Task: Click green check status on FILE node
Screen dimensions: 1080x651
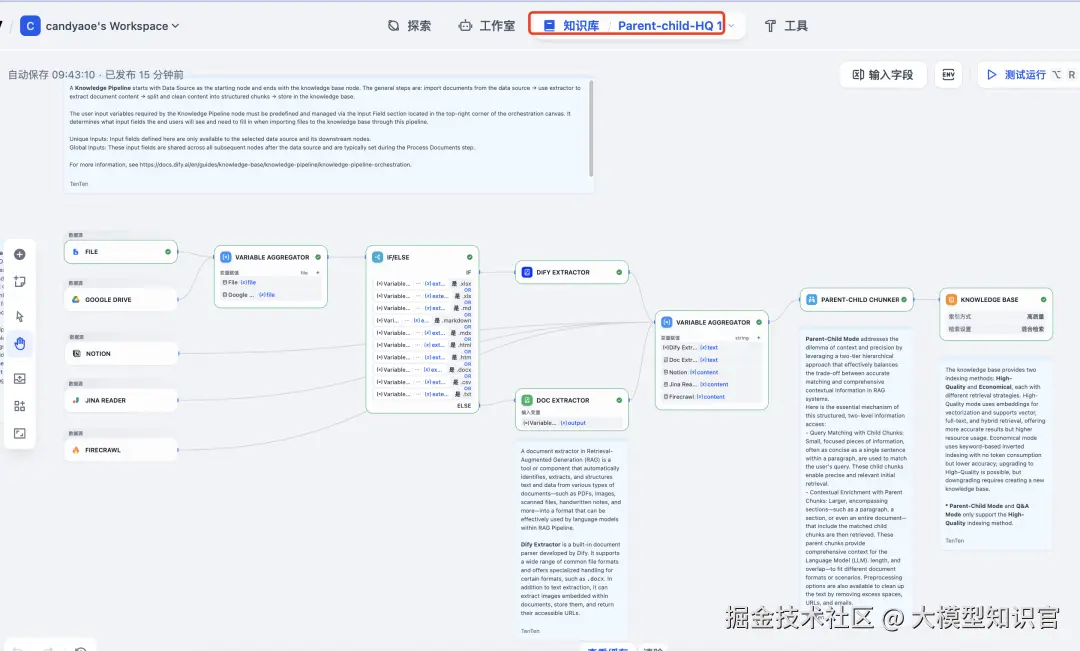Action: 168,251
